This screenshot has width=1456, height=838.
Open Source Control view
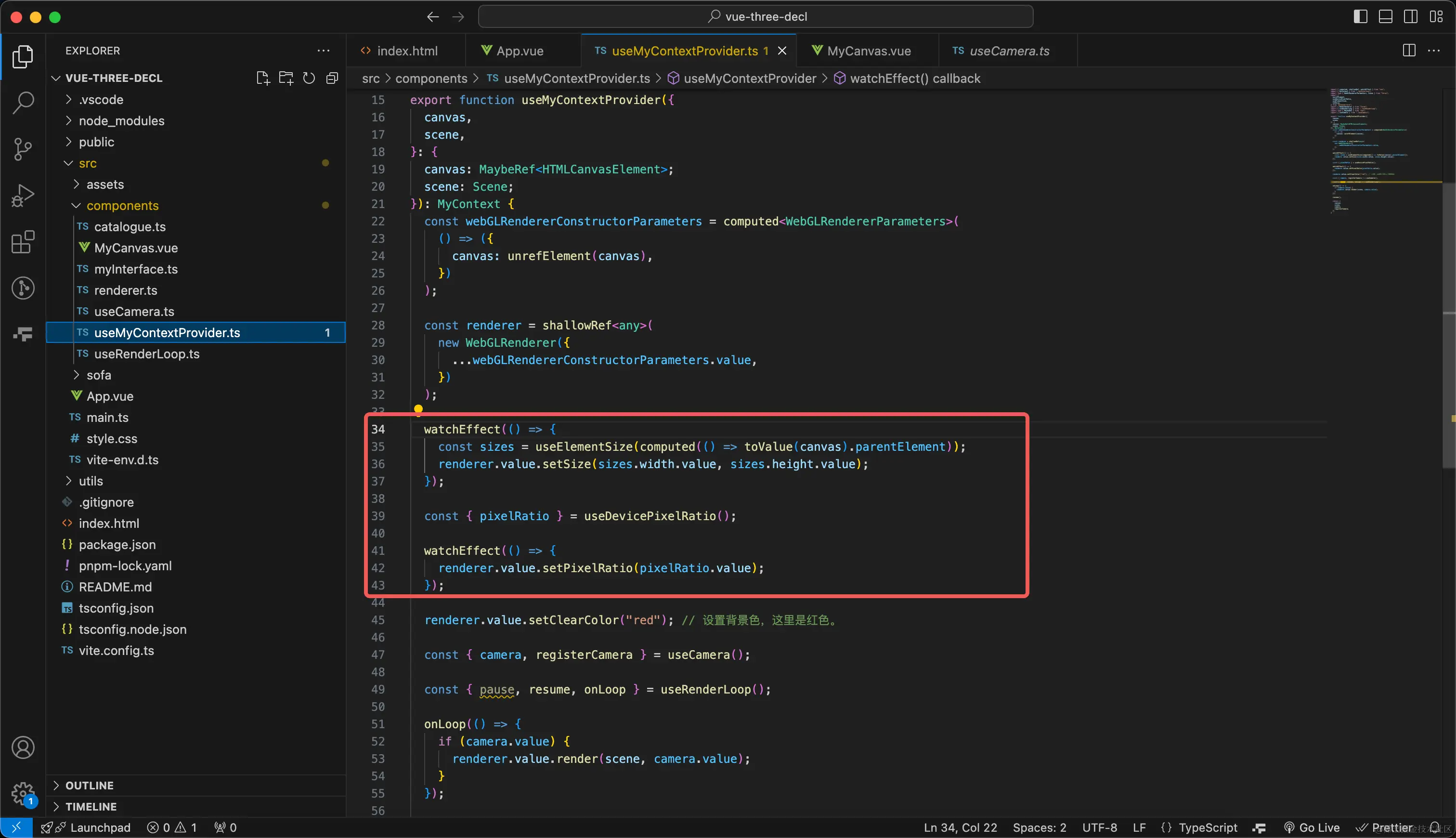(23, 149)
